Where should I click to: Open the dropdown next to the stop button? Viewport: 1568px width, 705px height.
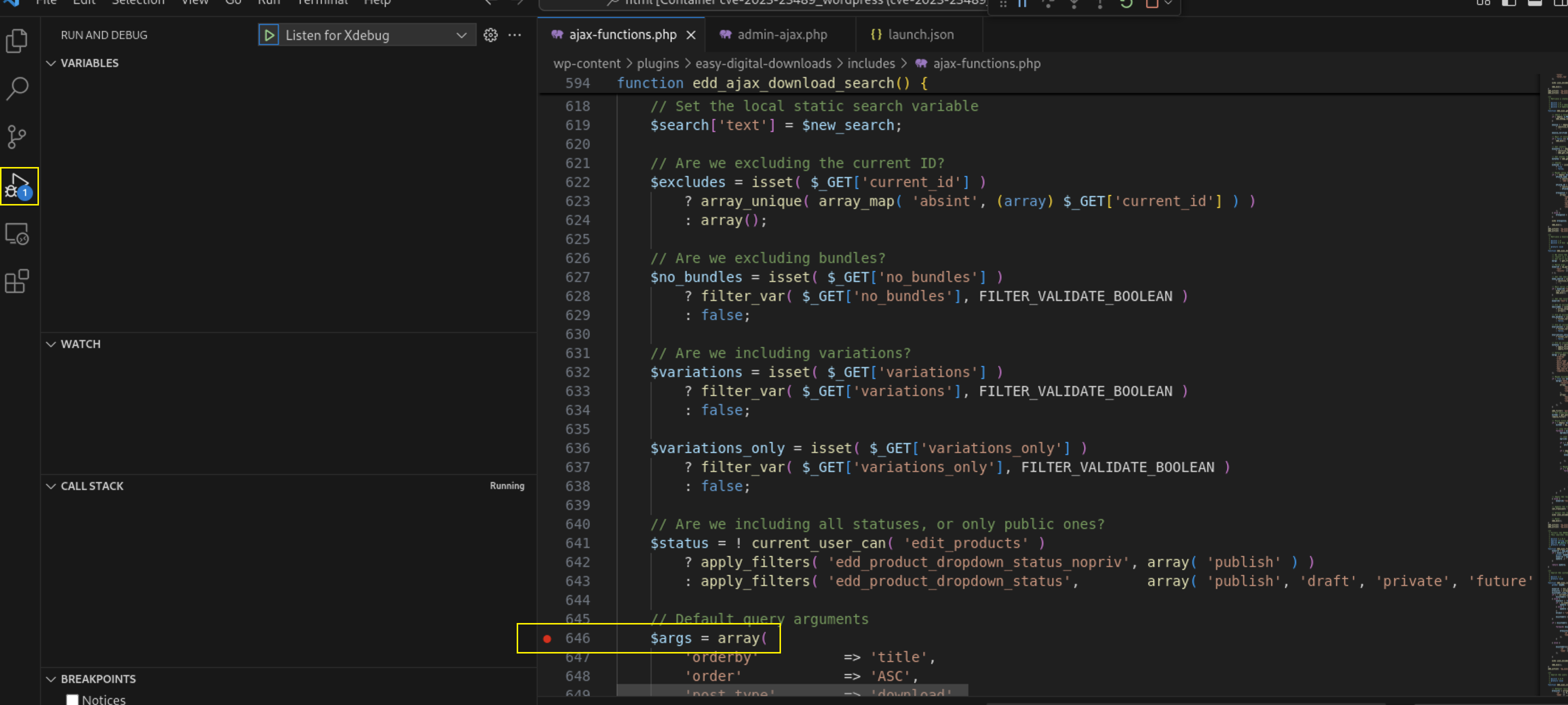click(x=1167, y=3)
